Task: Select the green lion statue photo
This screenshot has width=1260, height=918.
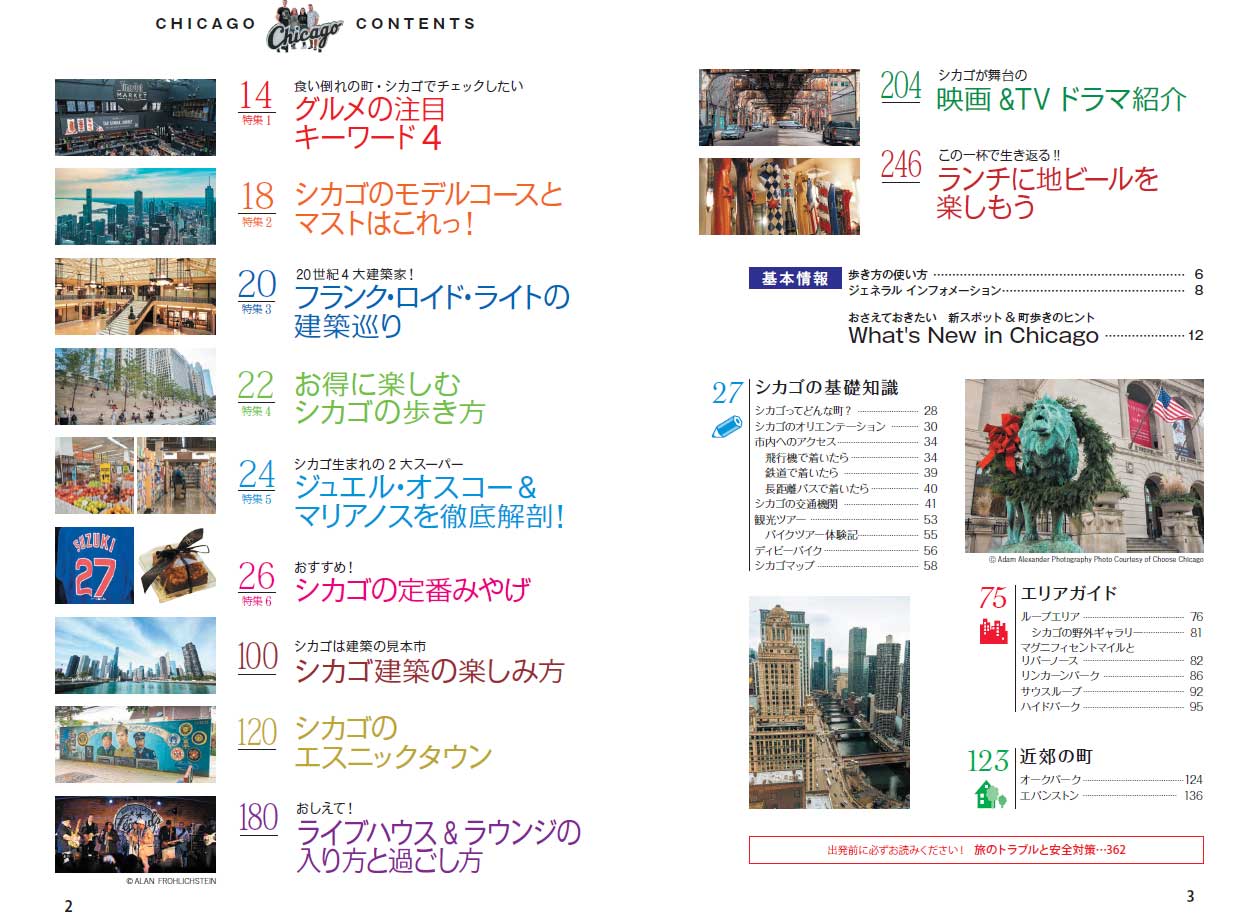Action: pyautogui.click(x=1083, y=465)
